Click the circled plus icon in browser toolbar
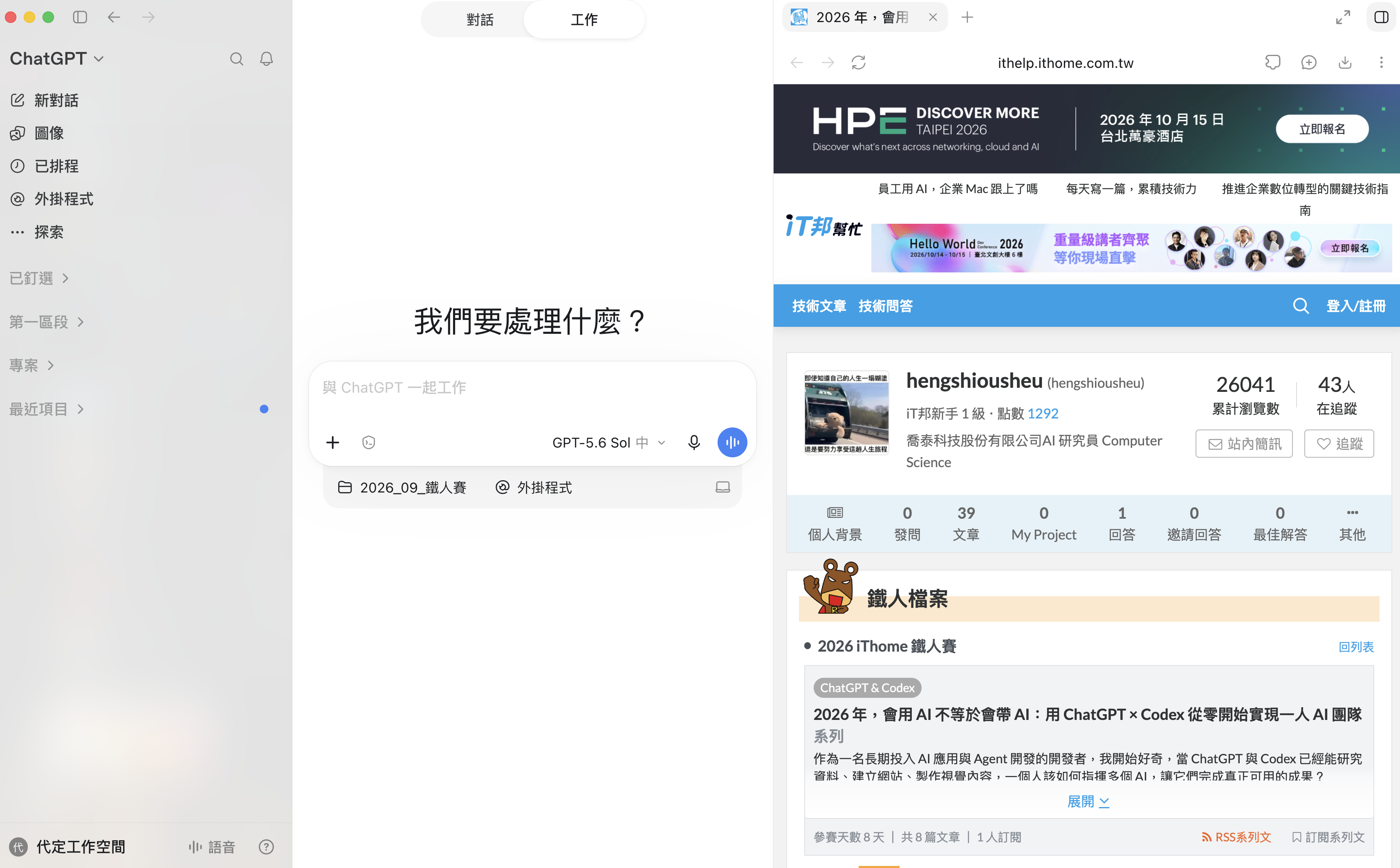This screenshot has height=868, width=1400. [x=1309, y=62]
